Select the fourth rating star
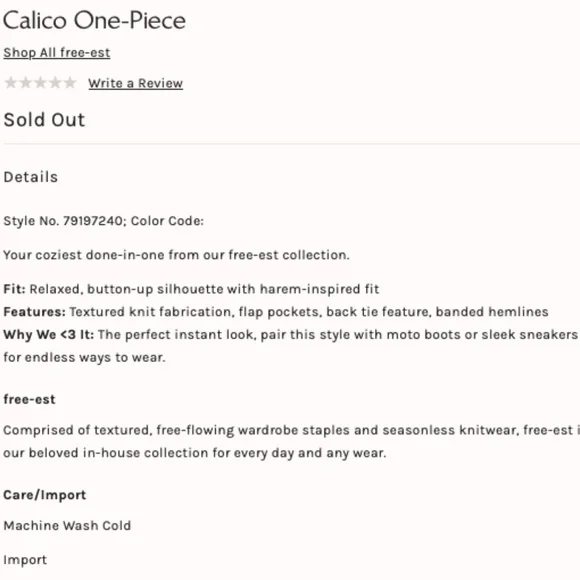 tap(55, 82)
